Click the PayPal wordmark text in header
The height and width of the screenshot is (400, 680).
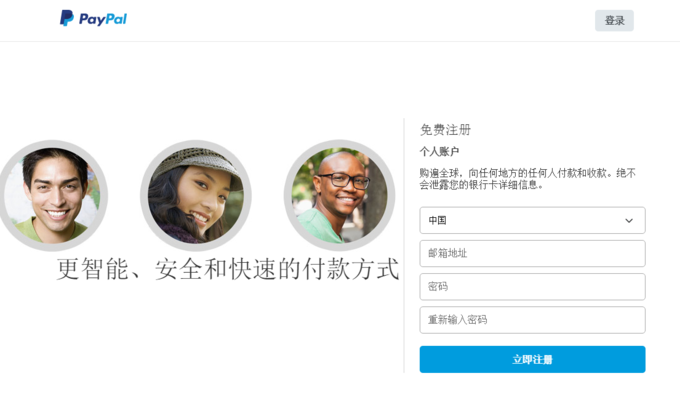[103, 19]
